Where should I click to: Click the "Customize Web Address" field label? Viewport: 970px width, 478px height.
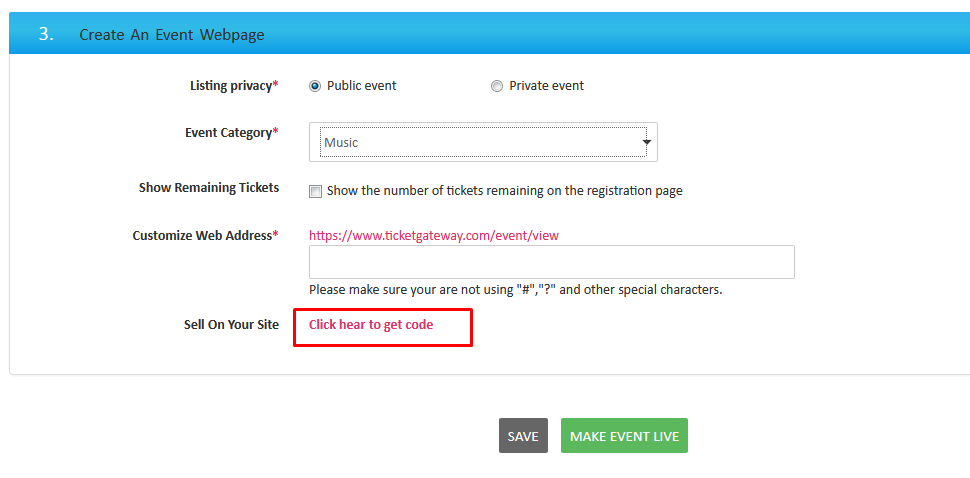[x=205, y=236]
